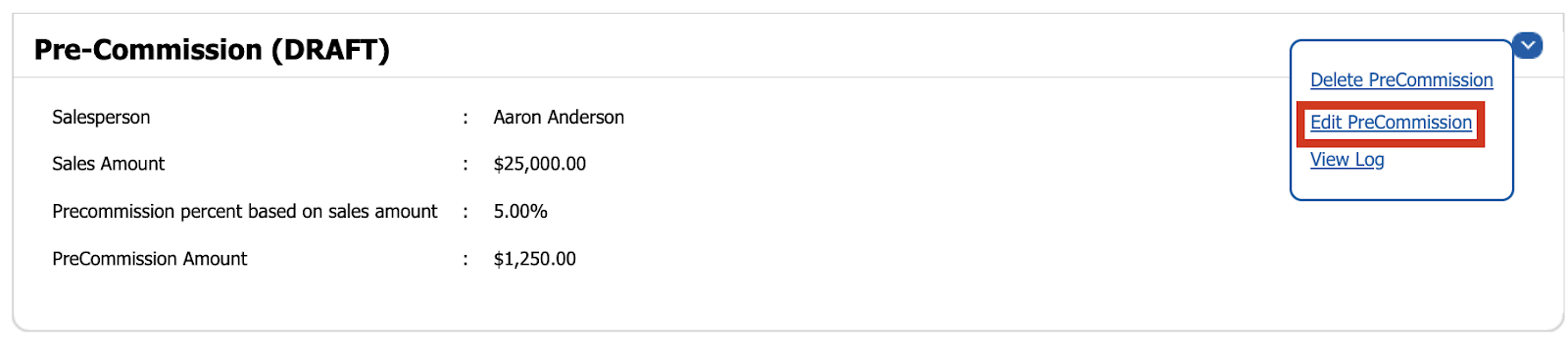
Task: Click the Precommission percent based on sales amount label
Action: pyautogui.click(x=245, y=212)
